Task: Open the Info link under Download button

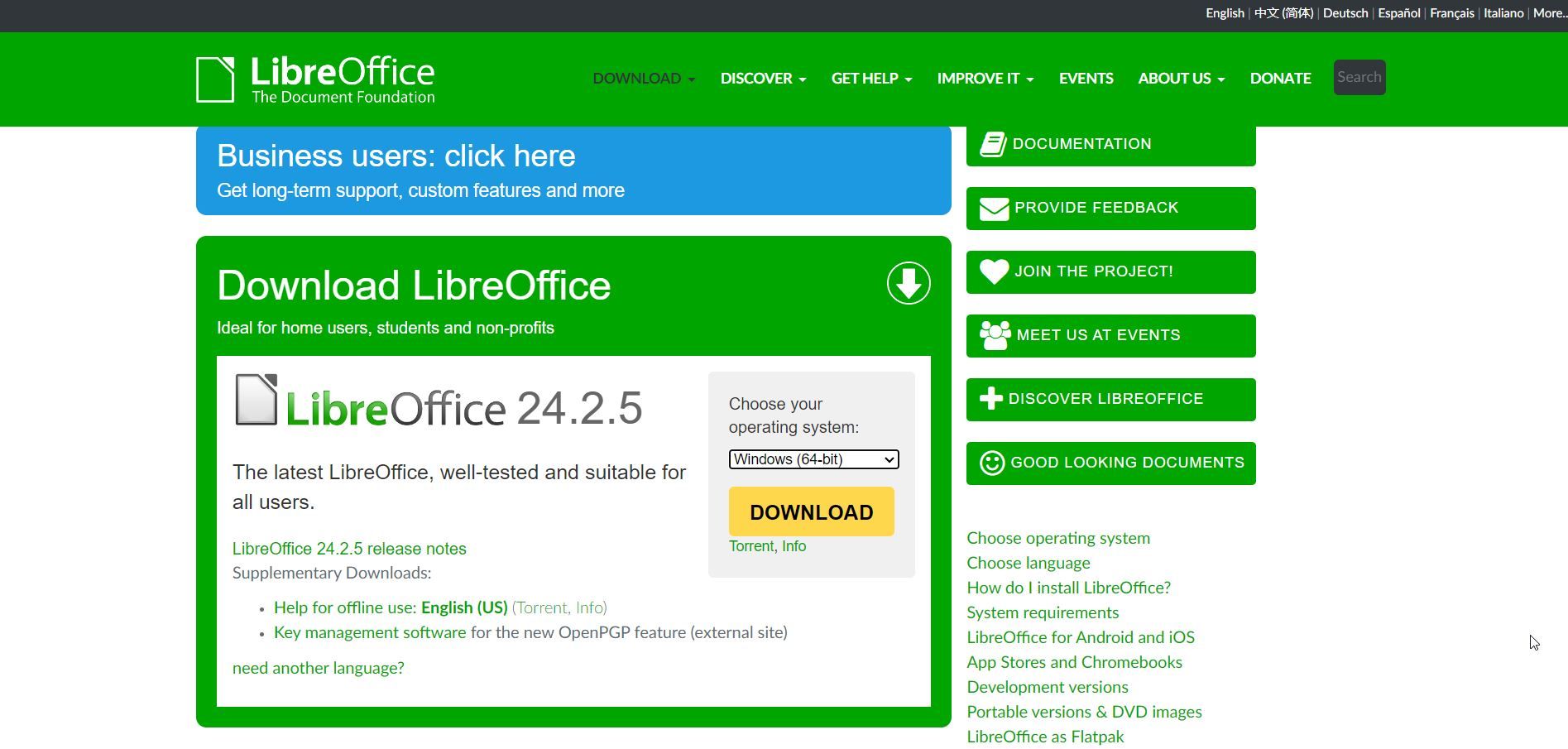Action: point(794,546)
